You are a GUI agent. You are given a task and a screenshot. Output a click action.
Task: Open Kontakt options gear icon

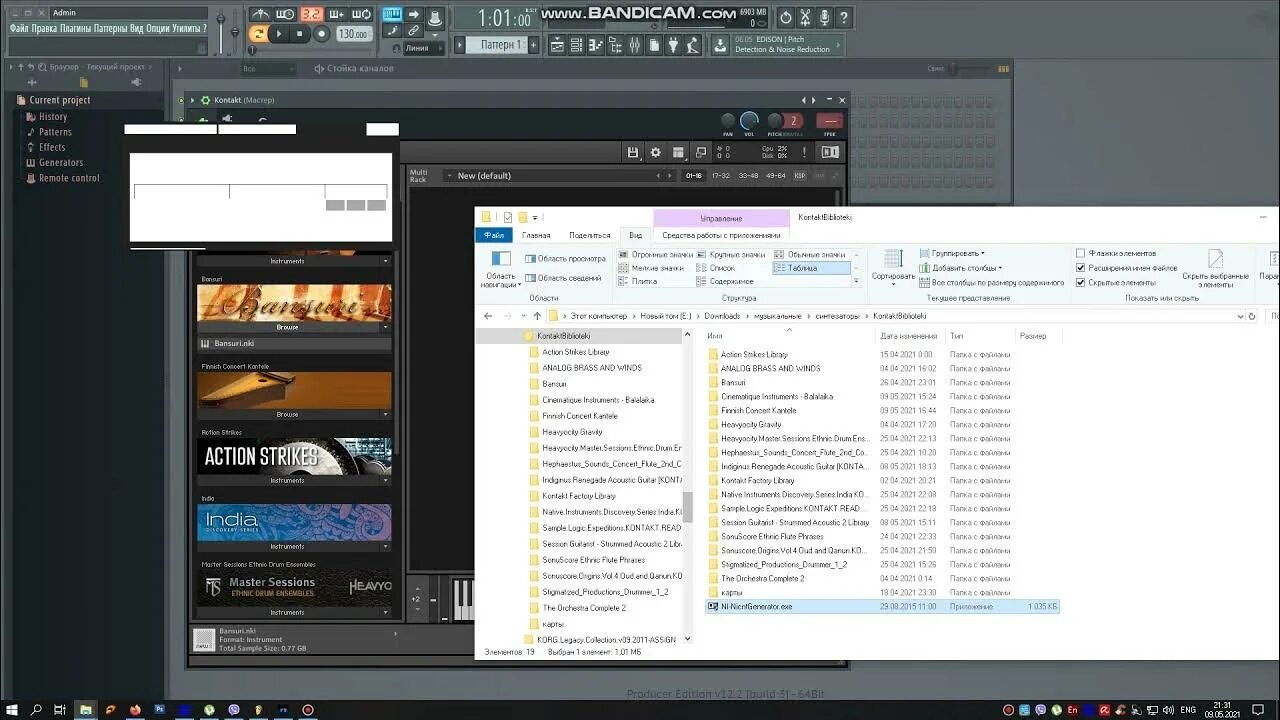pos(656,152)
